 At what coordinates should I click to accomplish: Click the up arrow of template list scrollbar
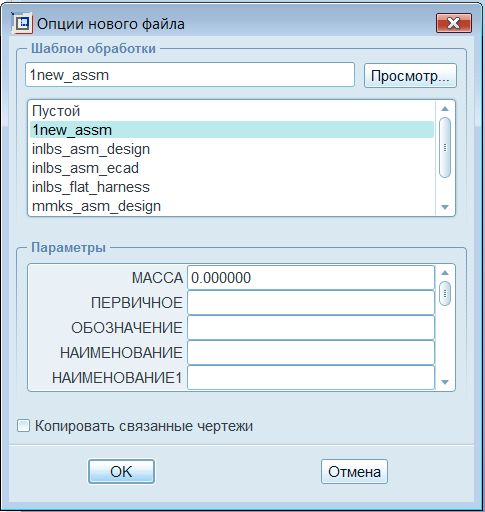pyautogui.click(x=445, y=109)
